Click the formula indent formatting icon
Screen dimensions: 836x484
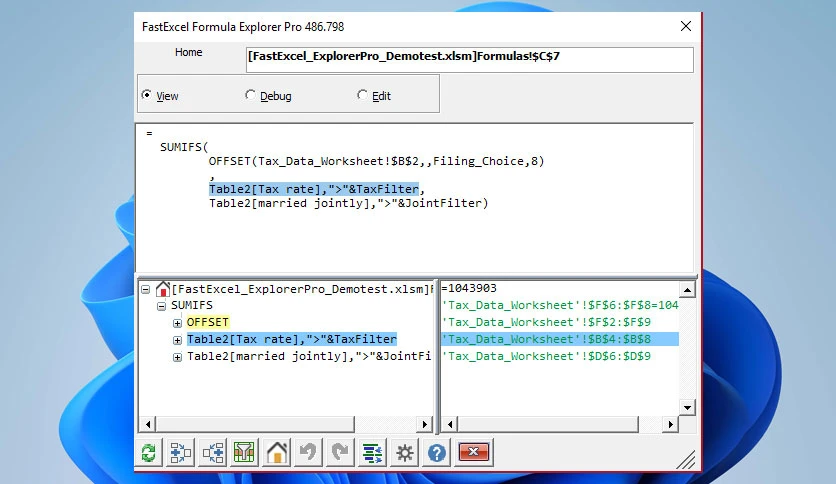[x=372, y=453]
